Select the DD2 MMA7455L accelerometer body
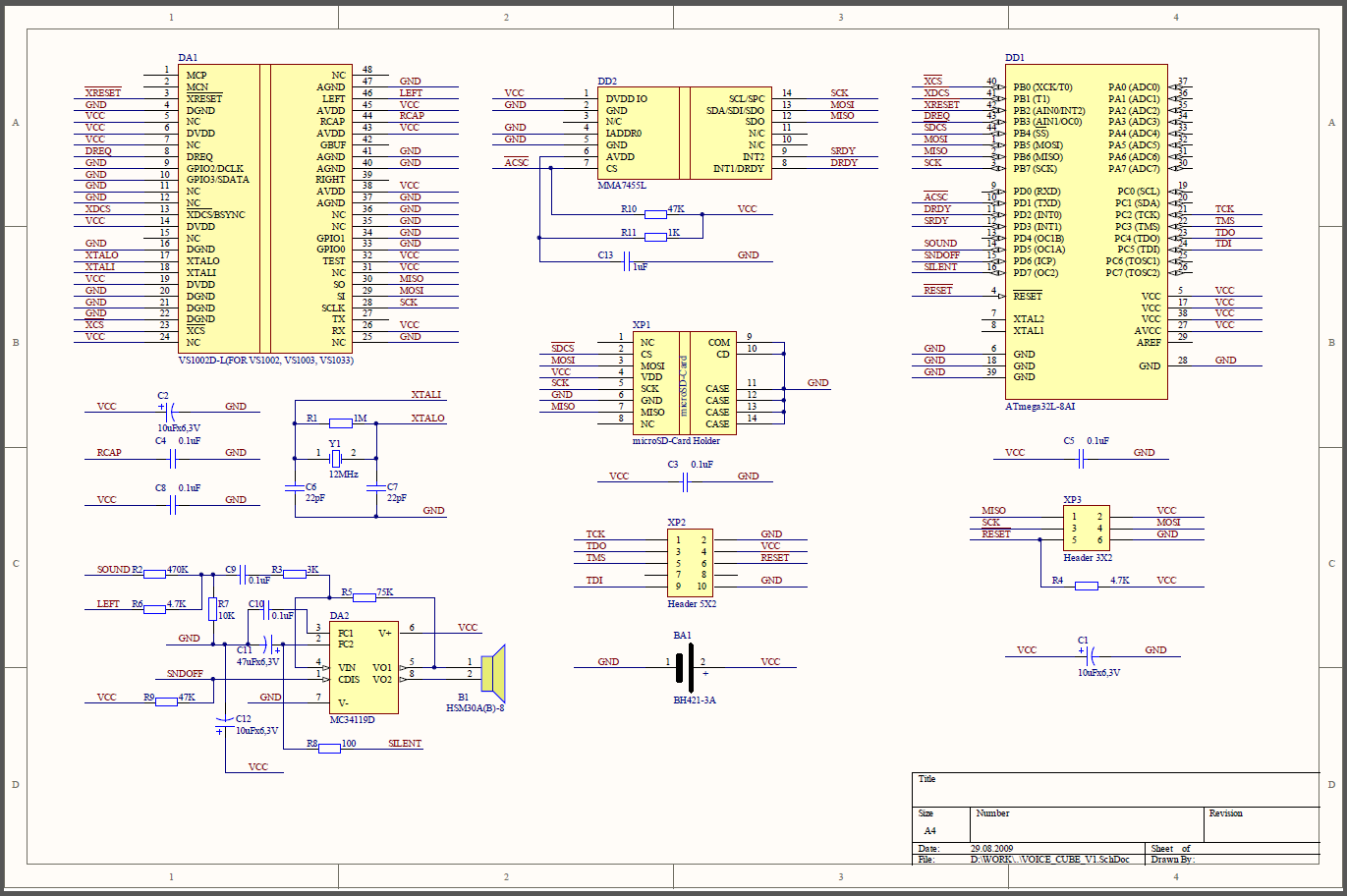1347x896 pixels. click(685, 132)
